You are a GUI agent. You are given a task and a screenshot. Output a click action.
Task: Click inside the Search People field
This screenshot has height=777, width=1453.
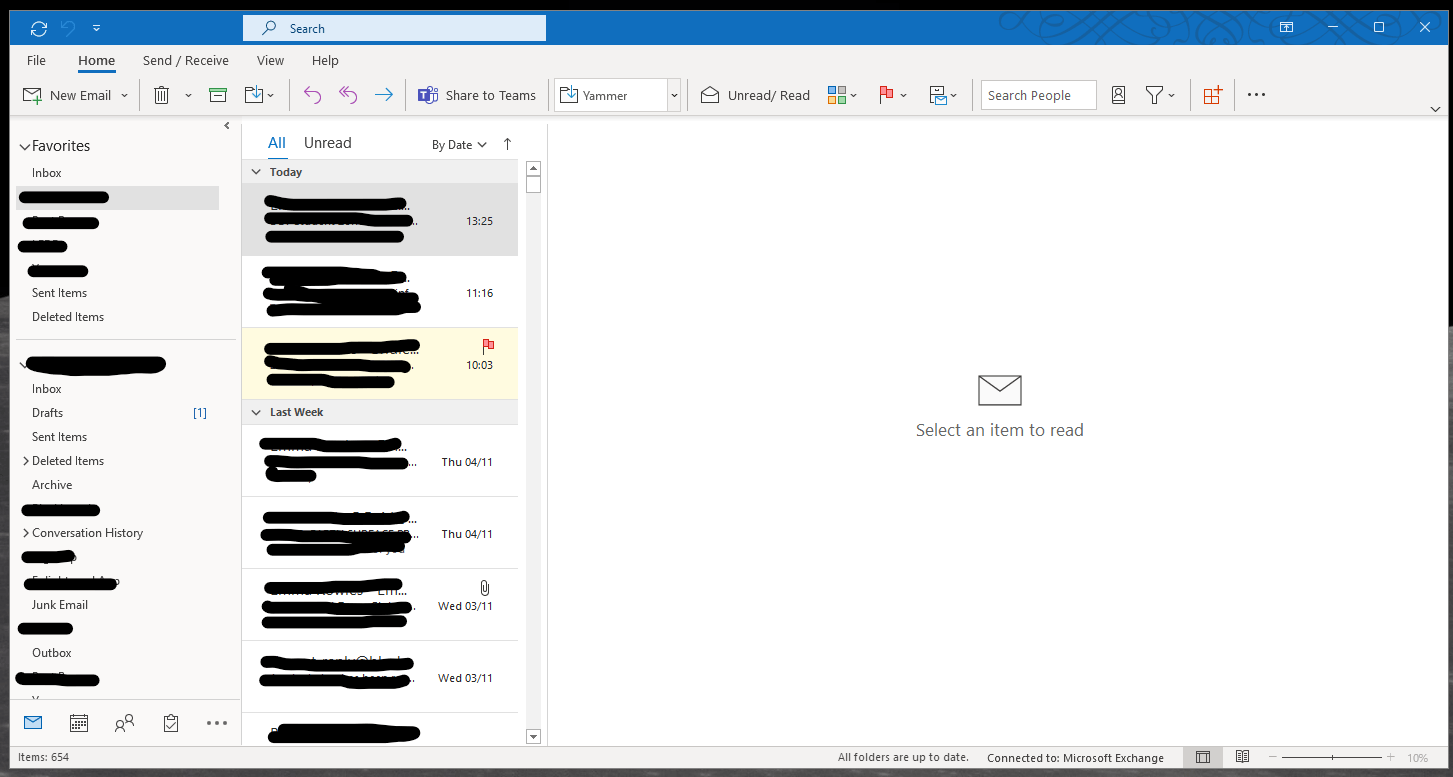tap(1038, 95)
